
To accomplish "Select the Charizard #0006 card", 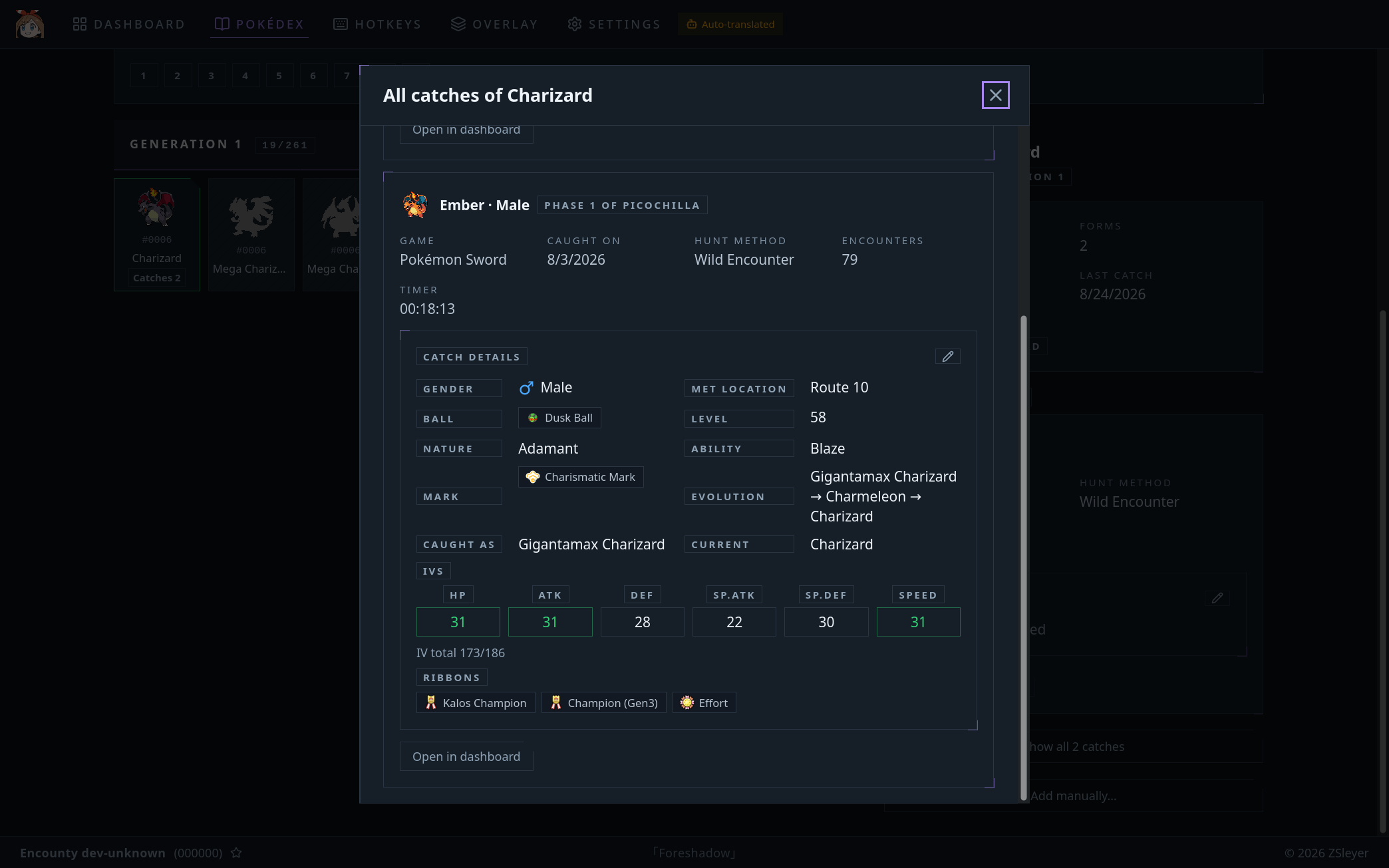I will (157, 234).
